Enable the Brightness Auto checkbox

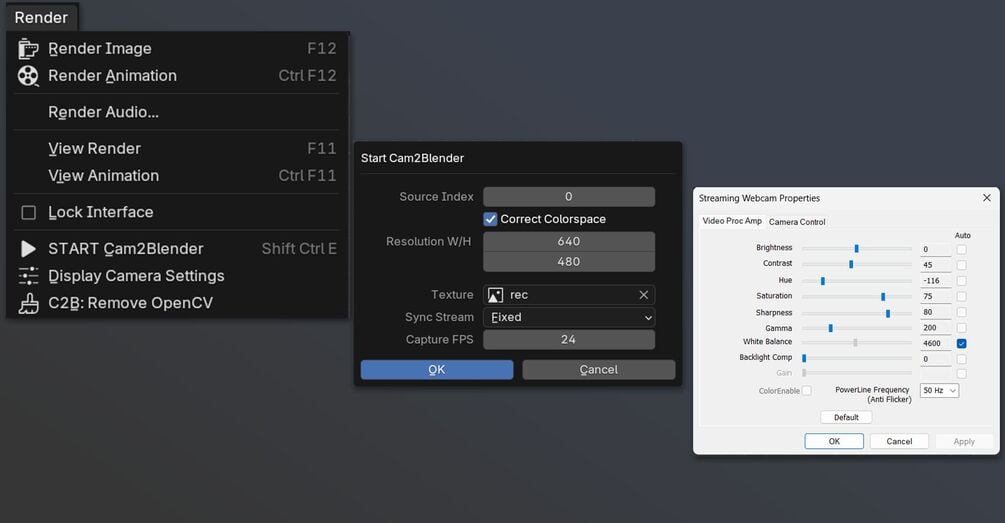pyautogui.click(x=961, y=249)
